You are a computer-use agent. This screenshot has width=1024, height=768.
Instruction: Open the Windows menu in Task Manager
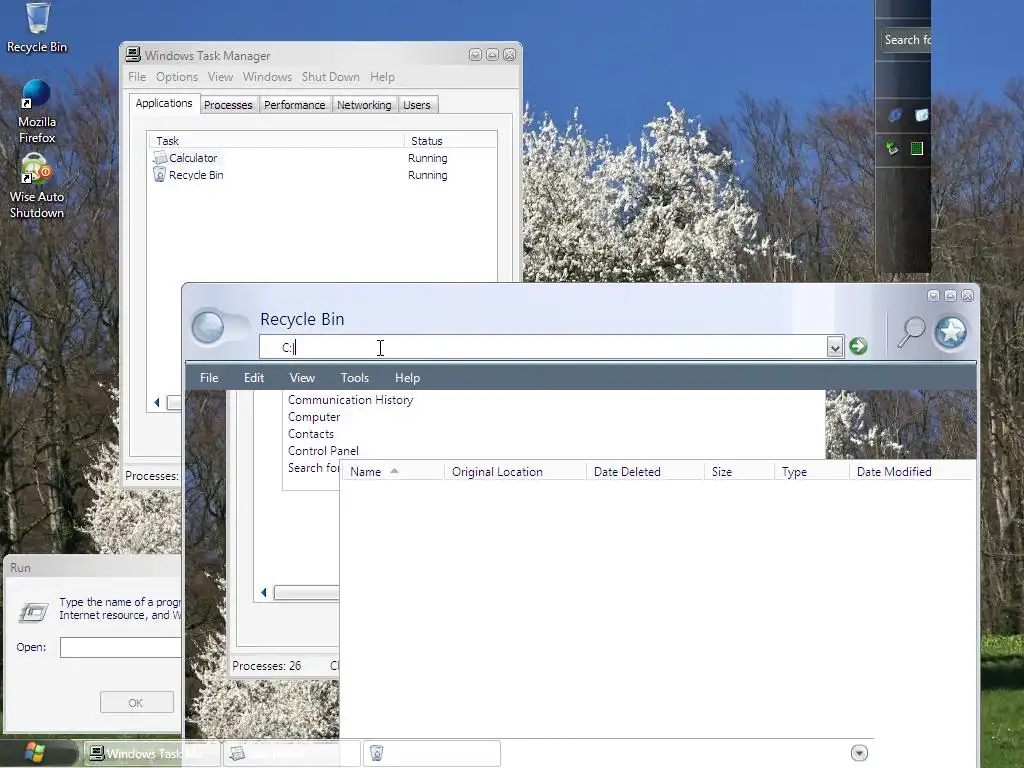[267, 76]
